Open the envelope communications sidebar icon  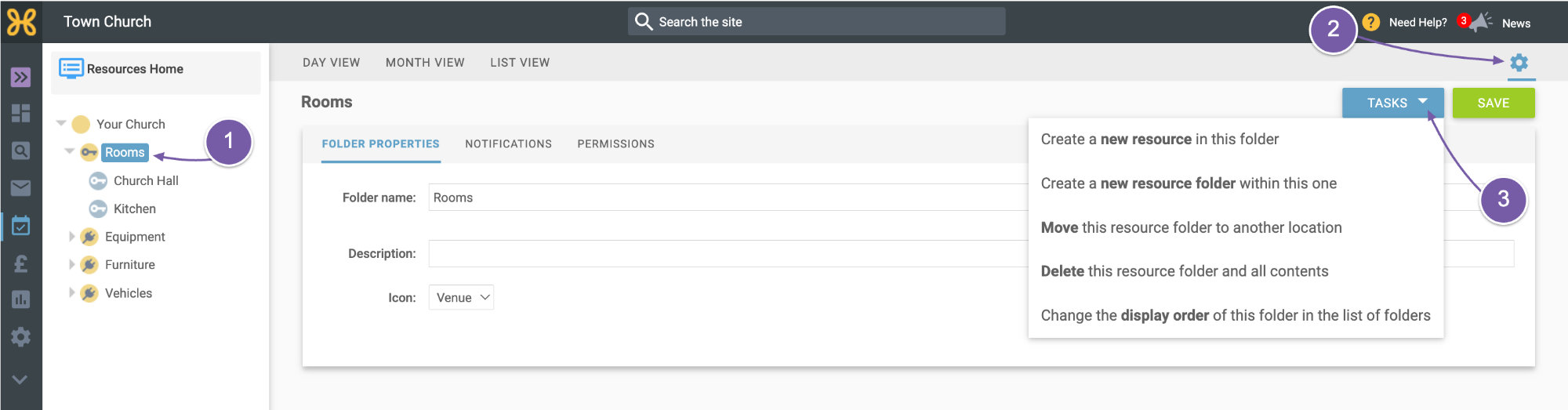pos(21,188)
